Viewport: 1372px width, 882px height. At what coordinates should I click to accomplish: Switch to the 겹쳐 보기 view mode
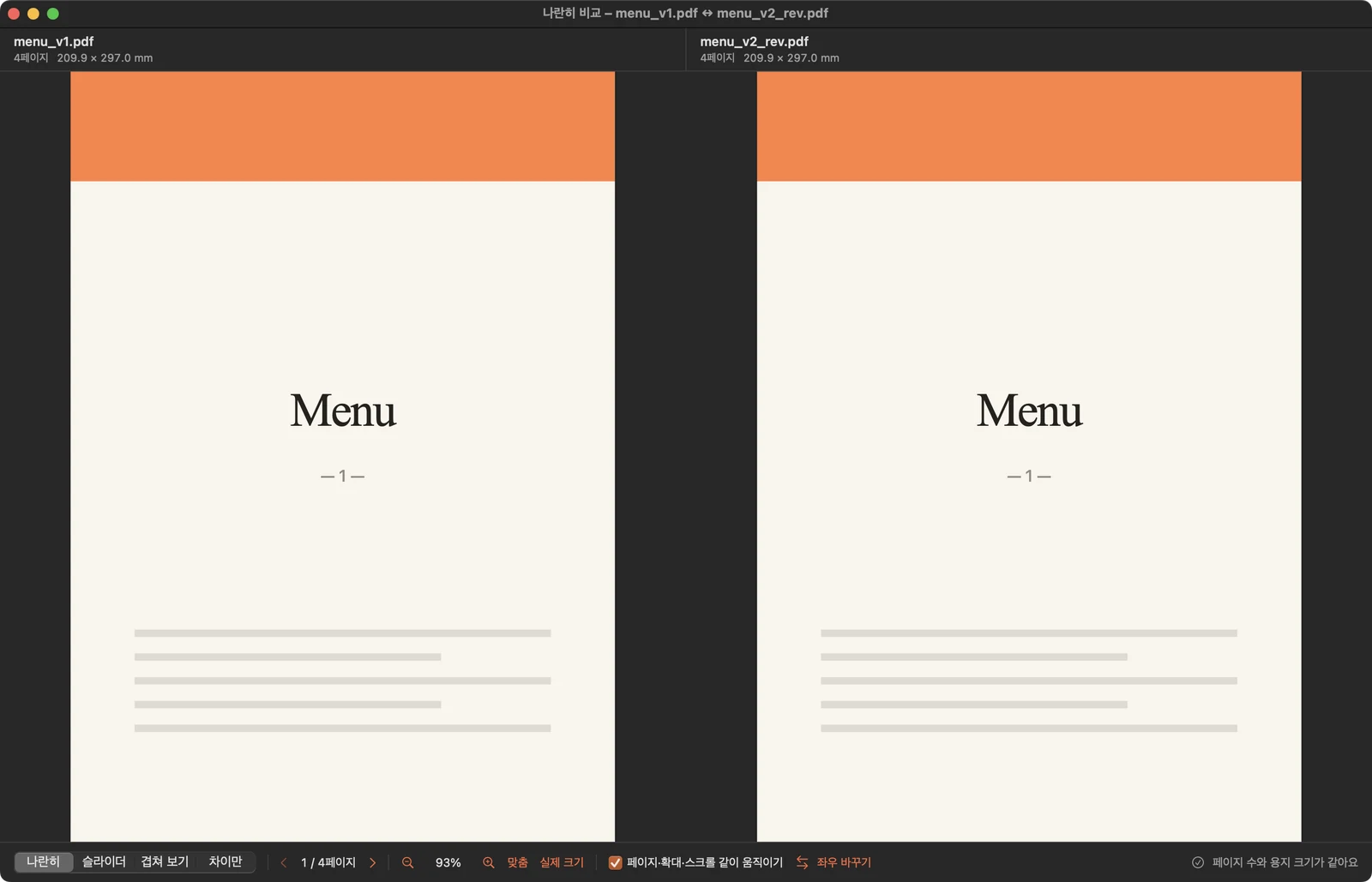tap(165, 861)
